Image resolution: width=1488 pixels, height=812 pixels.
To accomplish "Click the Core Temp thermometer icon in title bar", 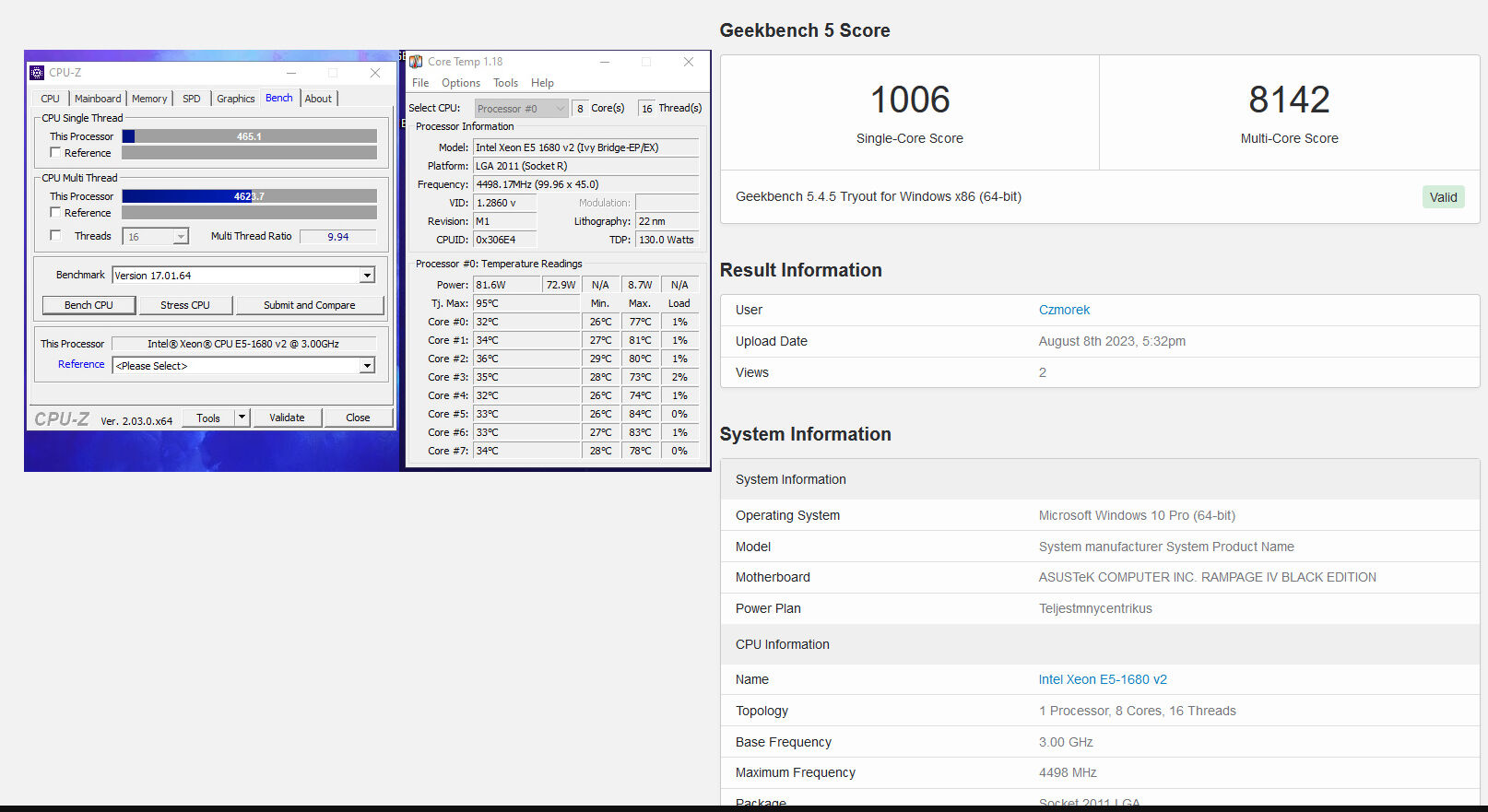I will click(416, 62).
